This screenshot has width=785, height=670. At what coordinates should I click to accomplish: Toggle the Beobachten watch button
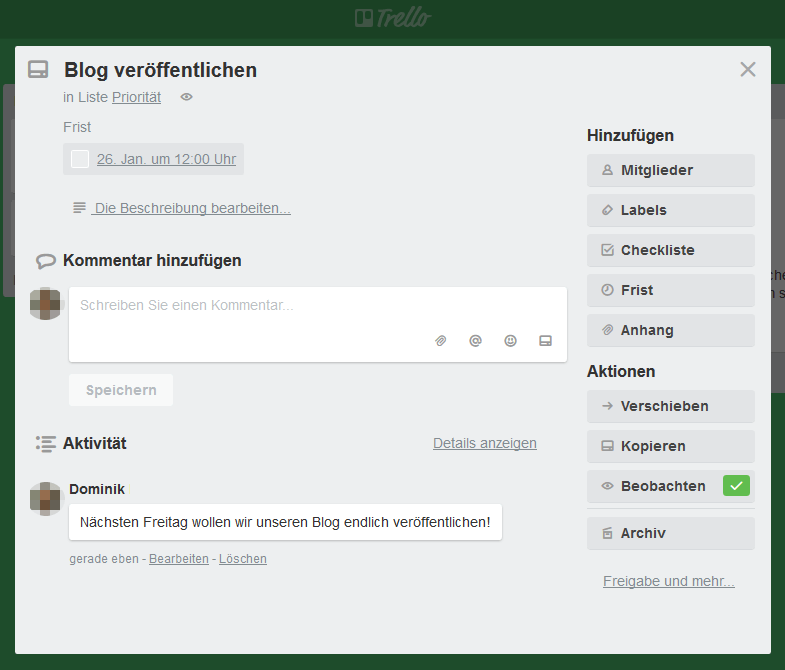(x=670, y=486)
